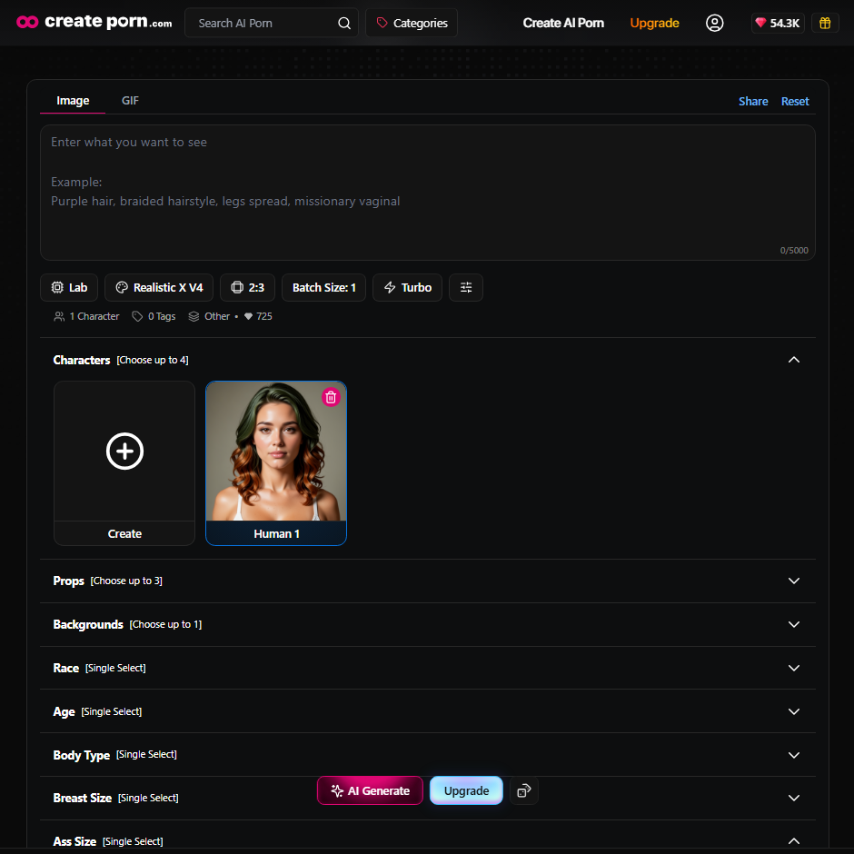Switch to the Image tab
The width and height of the screenshot is (854, 854).
tap(73, 101)
